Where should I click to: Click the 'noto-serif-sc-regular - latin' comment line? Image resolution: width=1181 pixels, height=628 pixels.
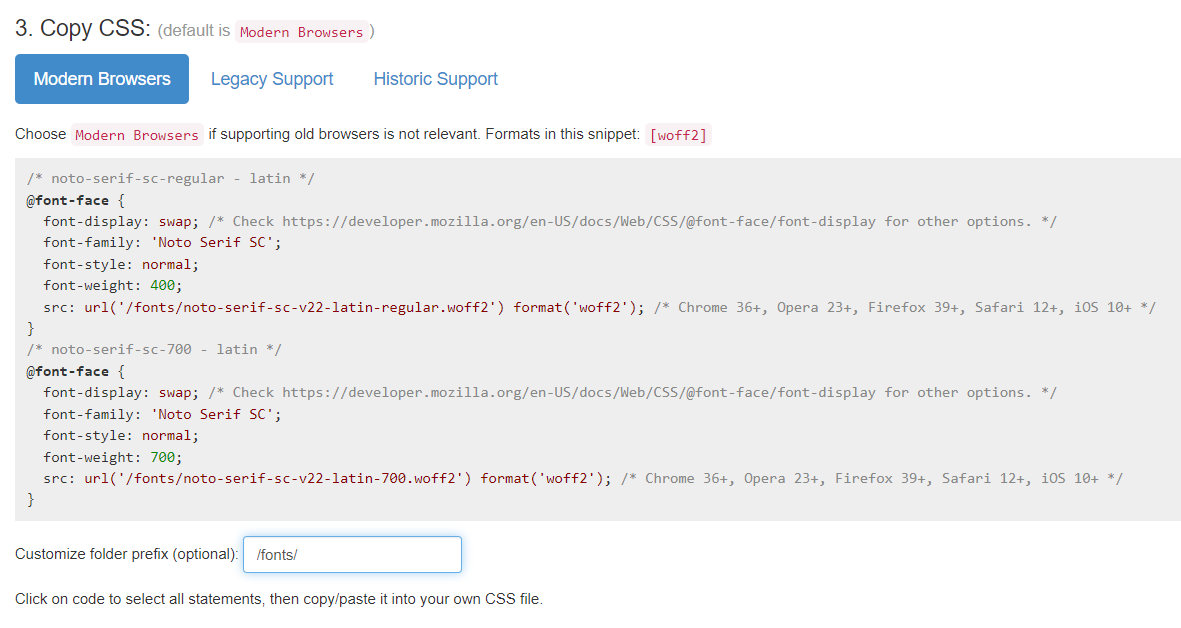(x=171, y=178)
